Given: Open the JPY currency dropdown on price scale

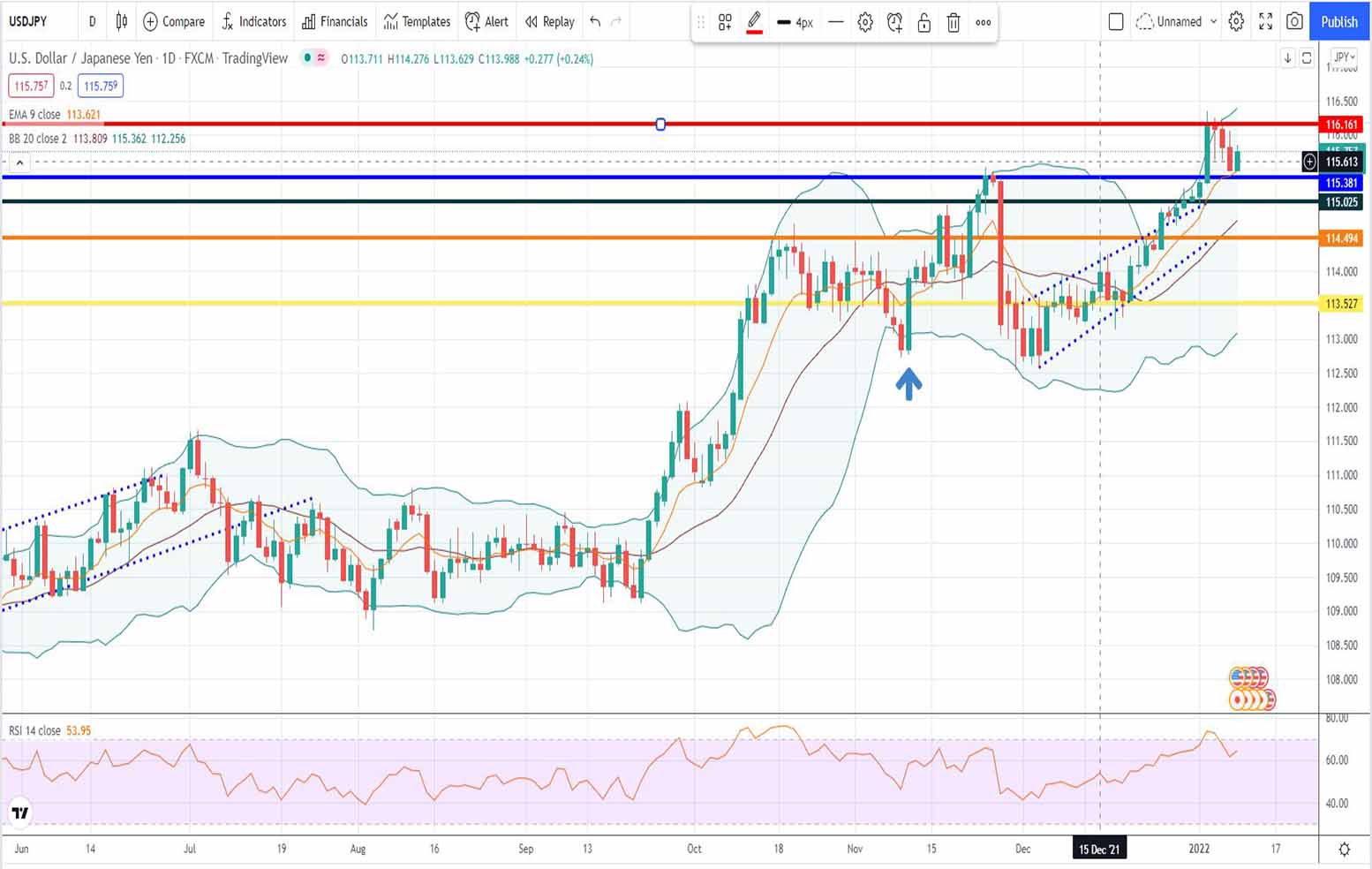Looking at the screenshot, I should pyautogui.click(x=1344, y=57).
